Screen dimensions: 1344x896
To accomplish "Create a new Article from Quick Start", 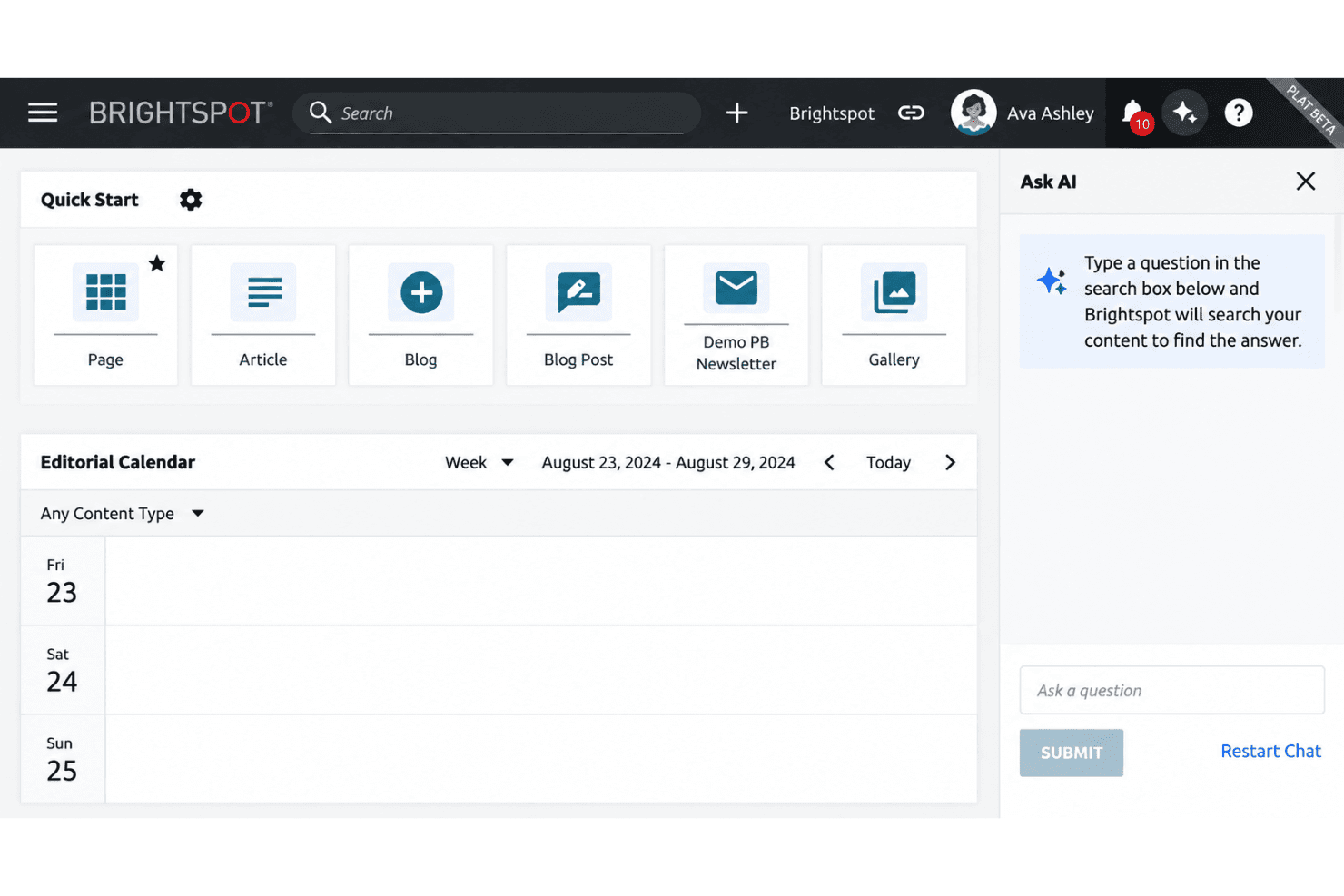I will point(263,315).
